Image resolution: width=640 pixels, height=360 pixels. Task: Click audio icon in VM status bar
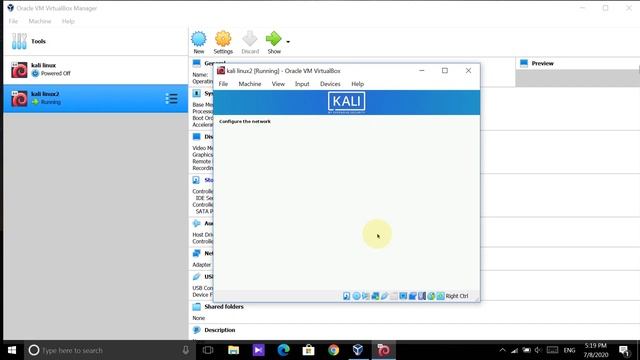click(366, 296)
